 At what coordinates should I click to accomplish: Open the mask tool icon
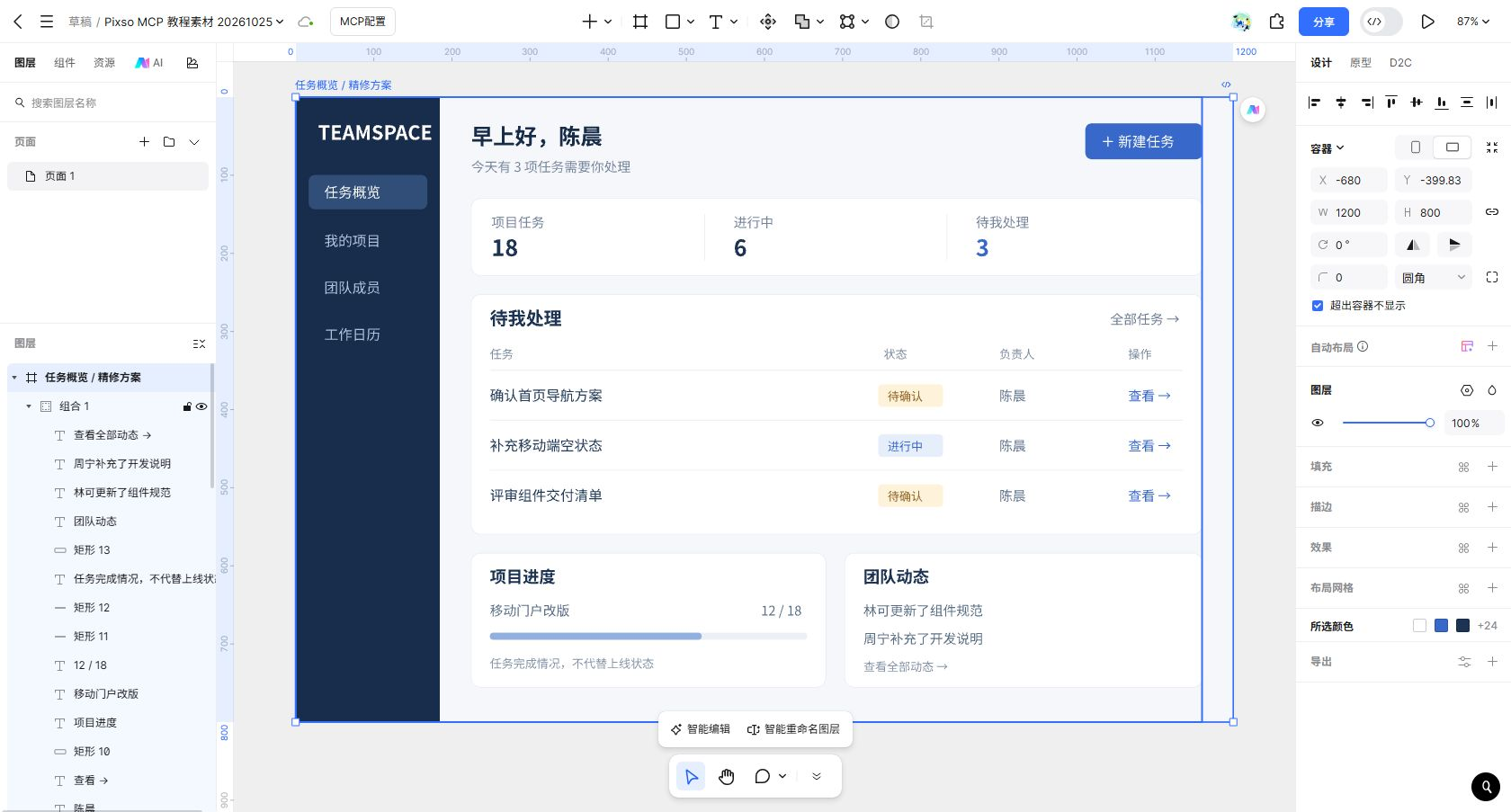[x=847, y=22]
